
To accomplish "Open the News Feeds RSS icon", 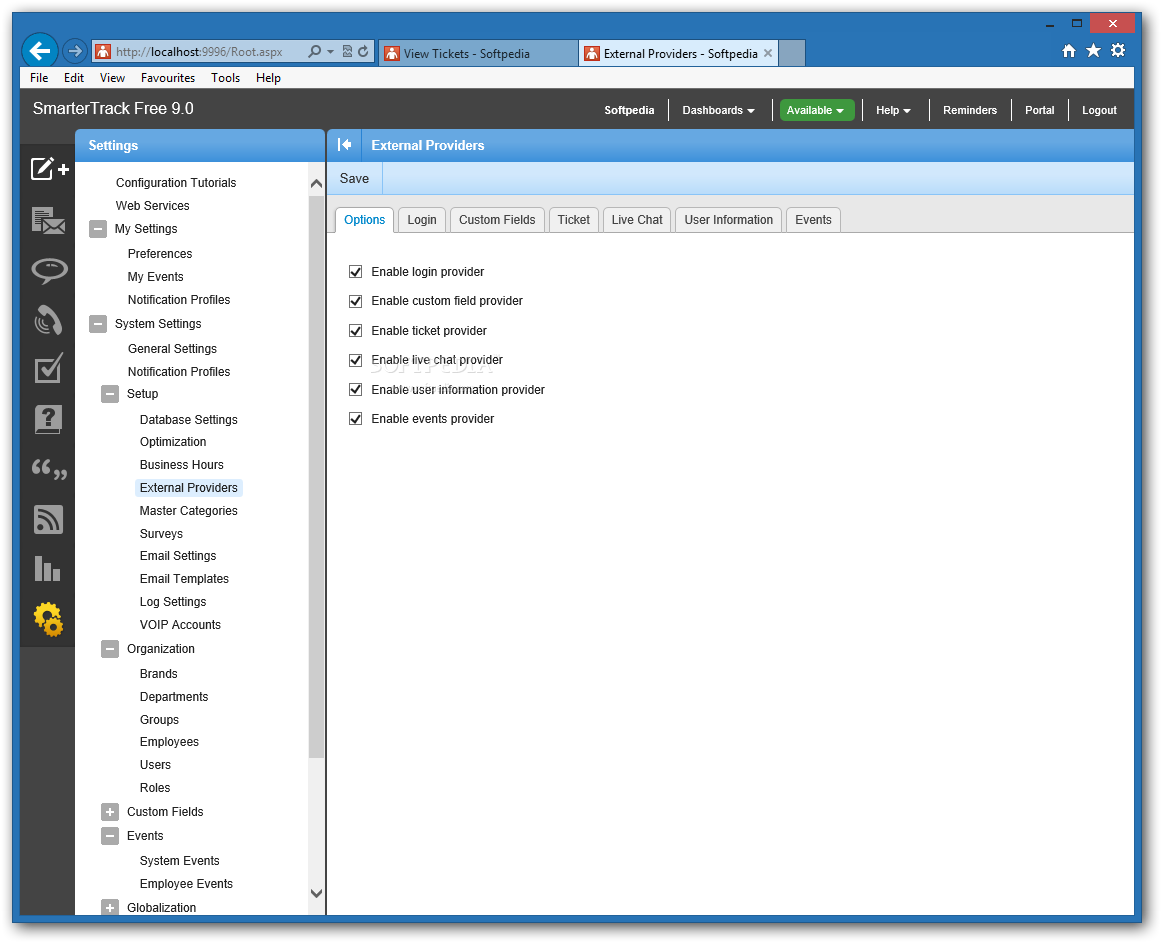I will tap(48, 520).
